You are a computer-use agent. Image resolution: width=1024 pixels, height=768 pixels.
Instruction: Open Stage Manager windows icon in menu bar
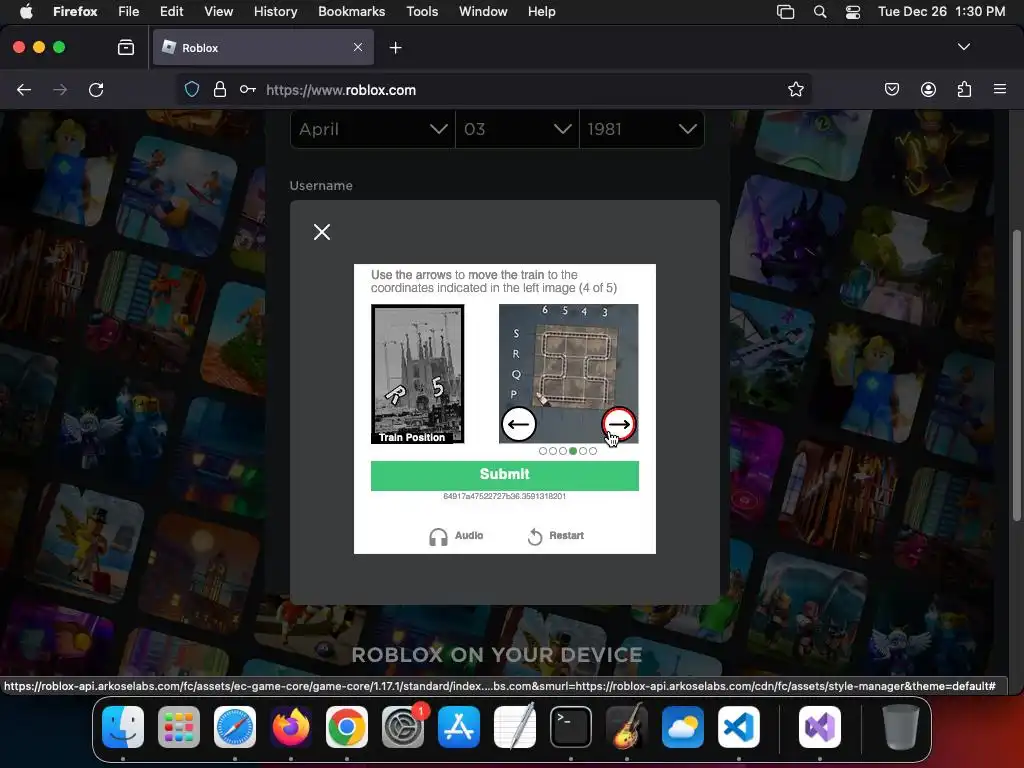(785, 12)
